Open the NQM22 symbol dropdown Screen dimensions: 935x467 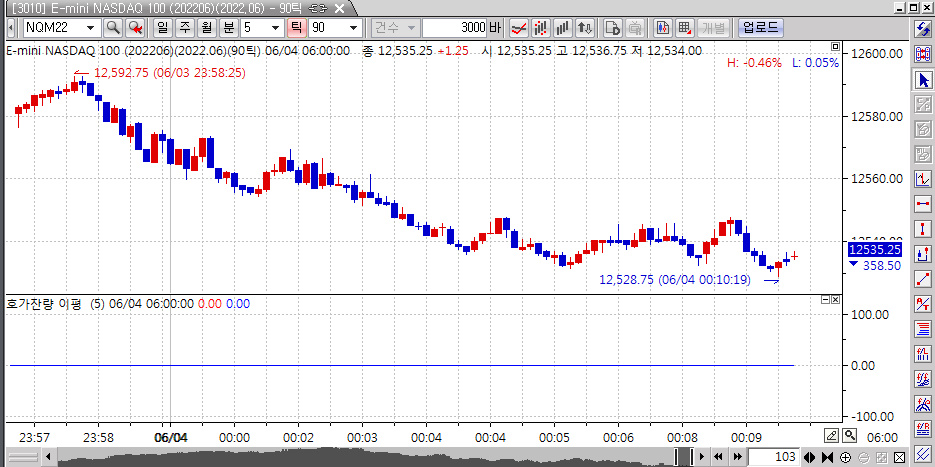click(91, 27)
